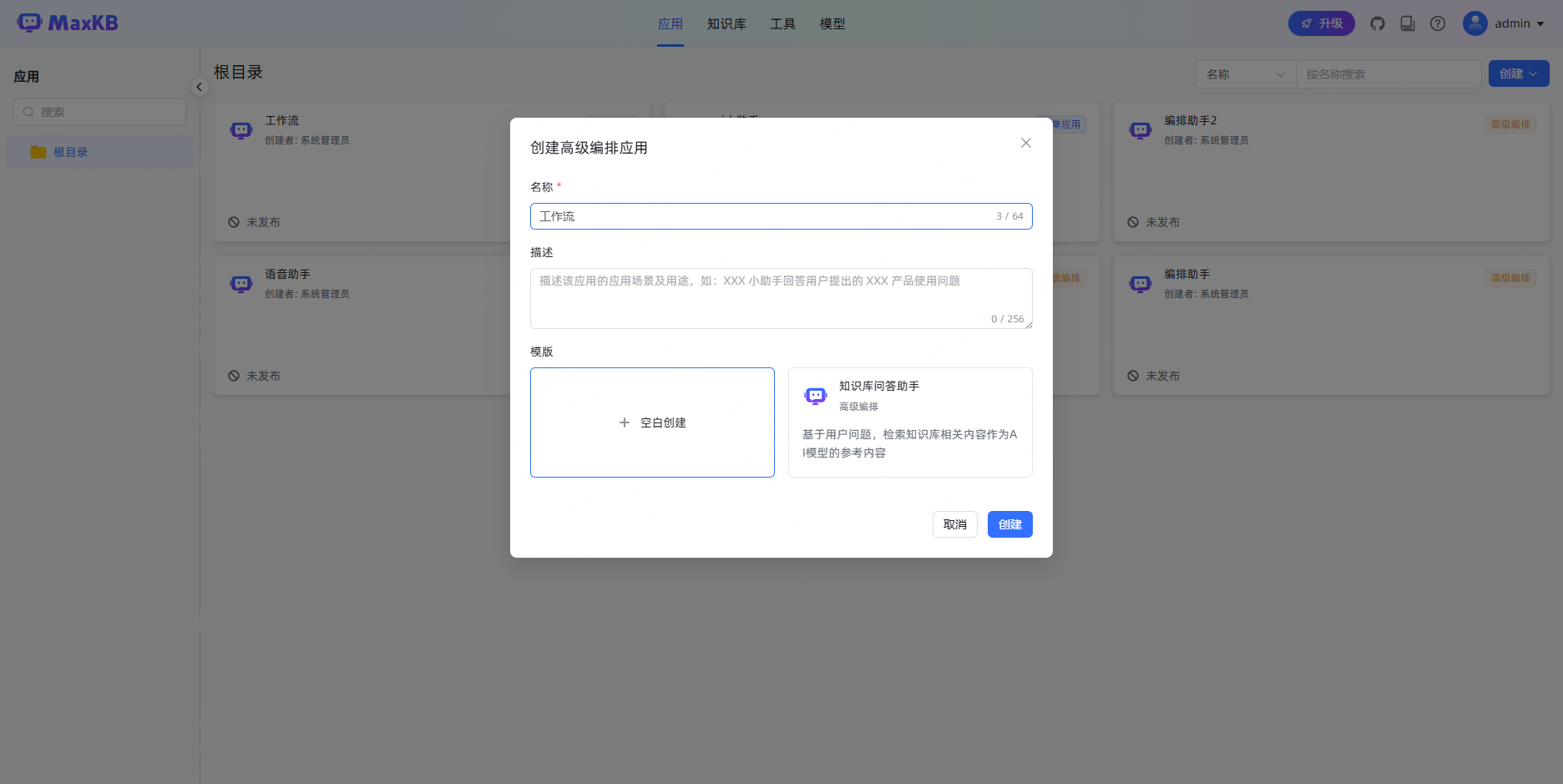The height and width of the screenshot is (784, 1563).
Task: Click the help question mark icon
Action: click(x=1438, y=23)
